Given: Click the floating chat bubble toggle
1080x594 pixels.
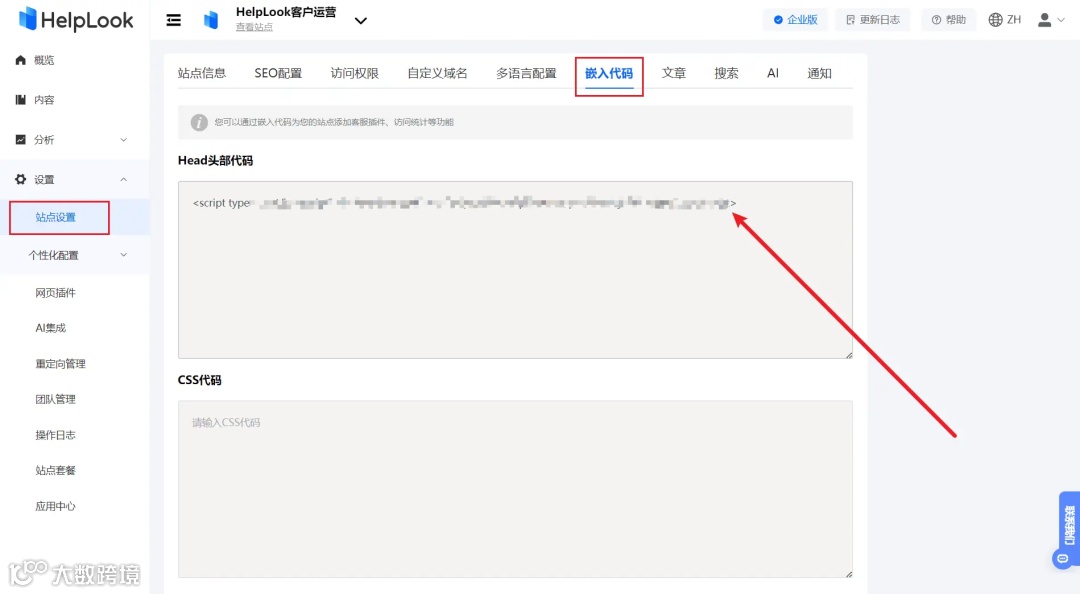Looking at the screenshot, I should coord(1063,558).
